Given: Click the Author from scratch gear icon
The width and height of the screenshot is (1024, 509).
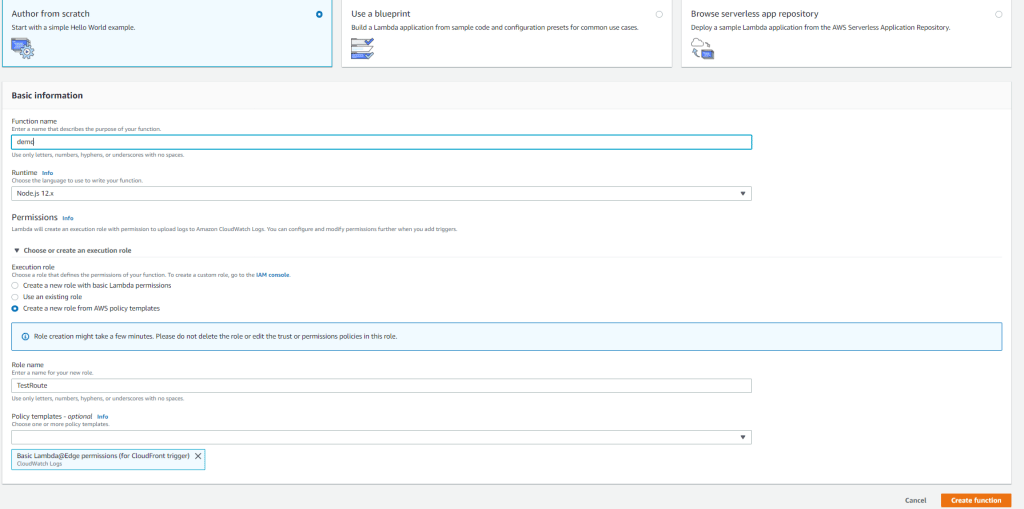Looking at the screenshot, I should click(x=22, y=47).
